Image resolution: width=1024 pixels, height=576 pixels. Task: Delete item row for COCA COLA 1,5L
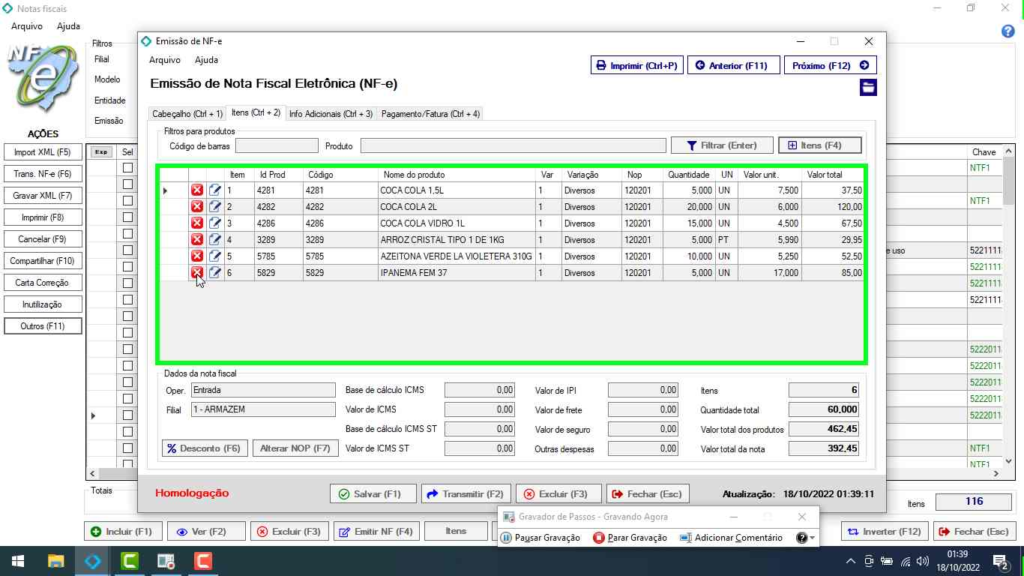click(197, 190)
